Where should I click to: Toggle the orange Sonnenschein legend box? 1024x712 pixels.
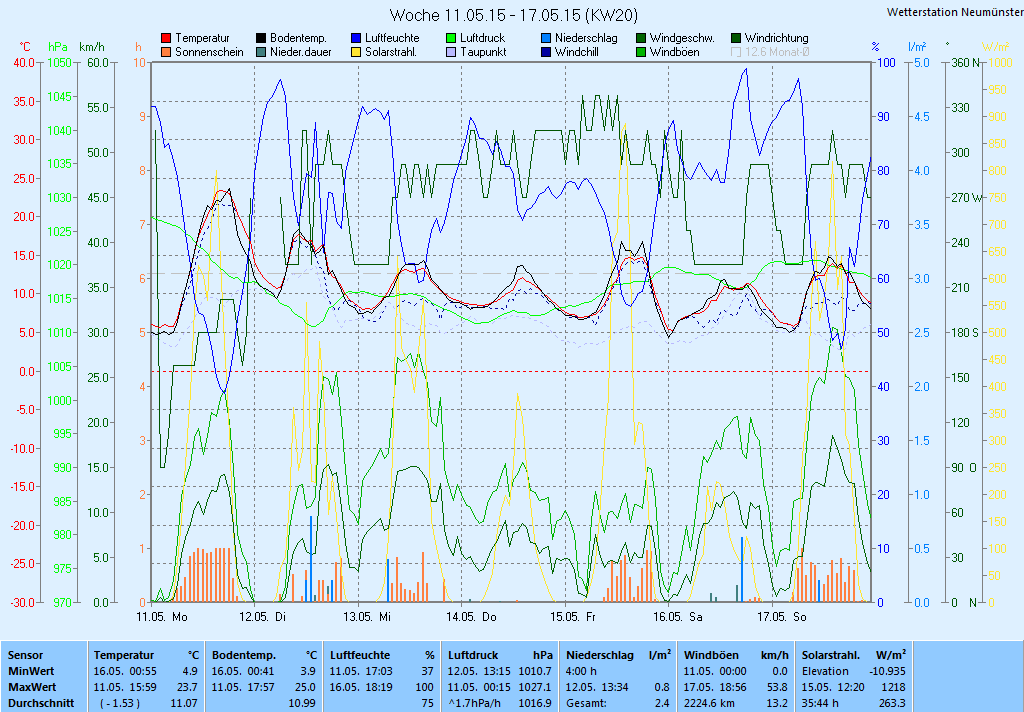point(166,52)
